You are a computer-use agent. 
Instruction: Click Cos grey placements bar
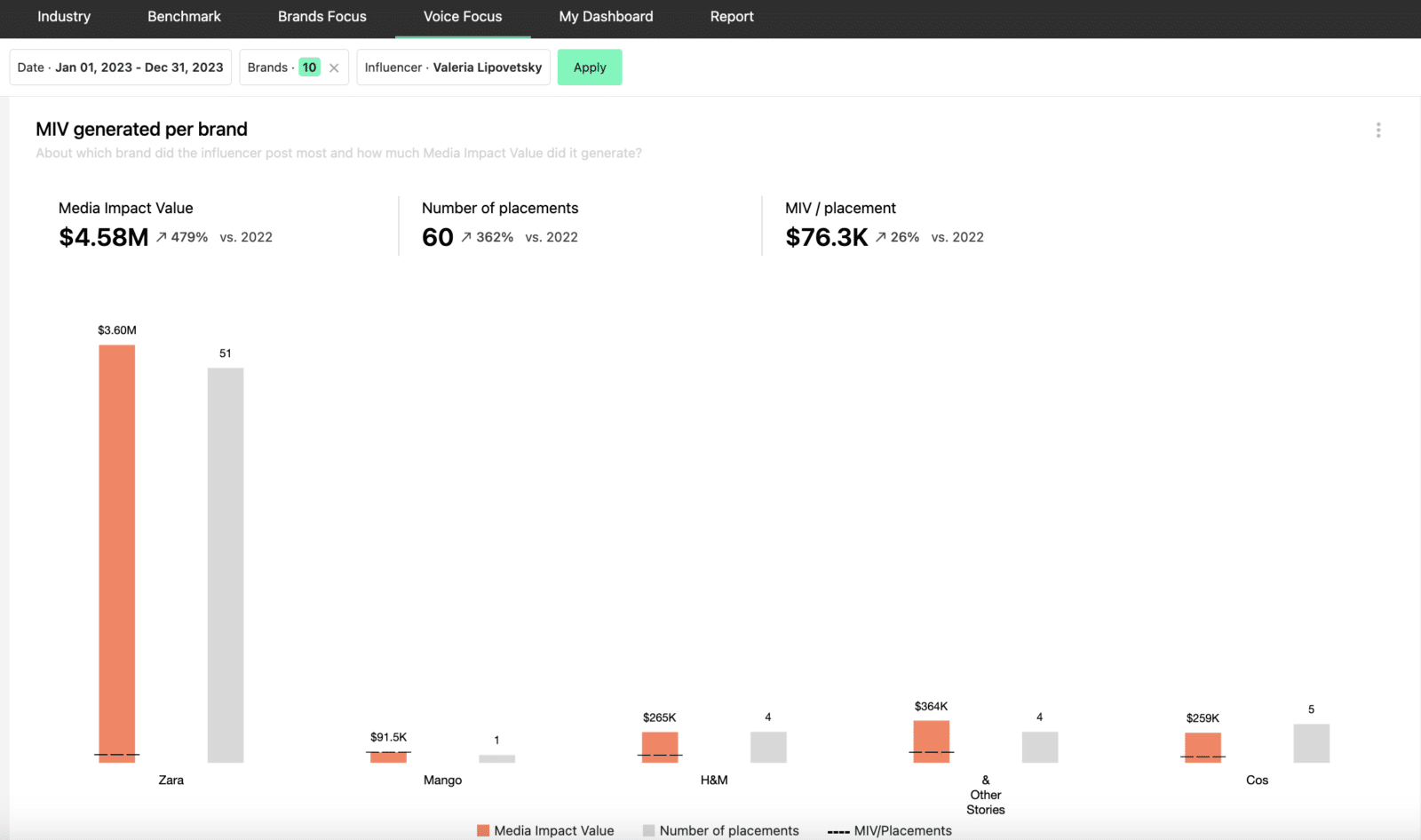tap(1312, 743)
